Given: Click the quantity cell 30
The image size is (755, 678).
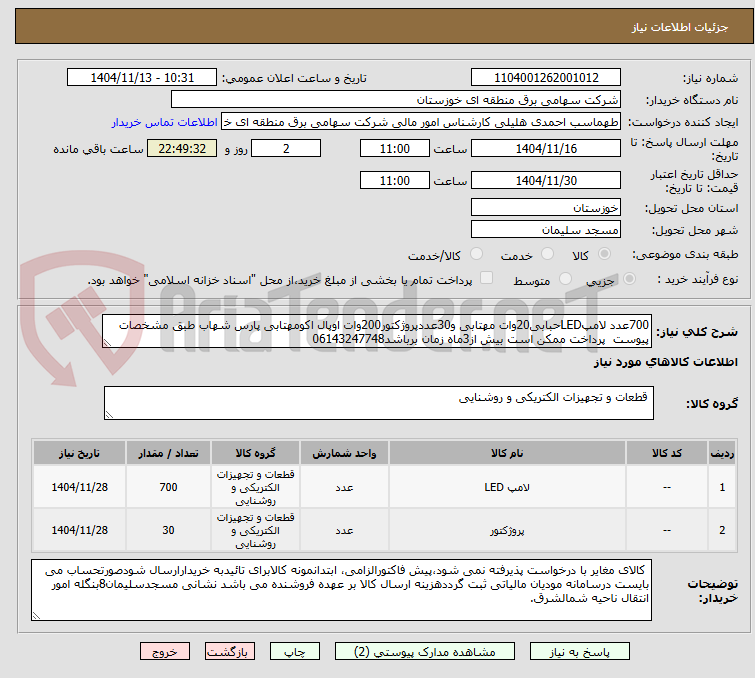Looking at the screenshot, I should tap(168, 530).
